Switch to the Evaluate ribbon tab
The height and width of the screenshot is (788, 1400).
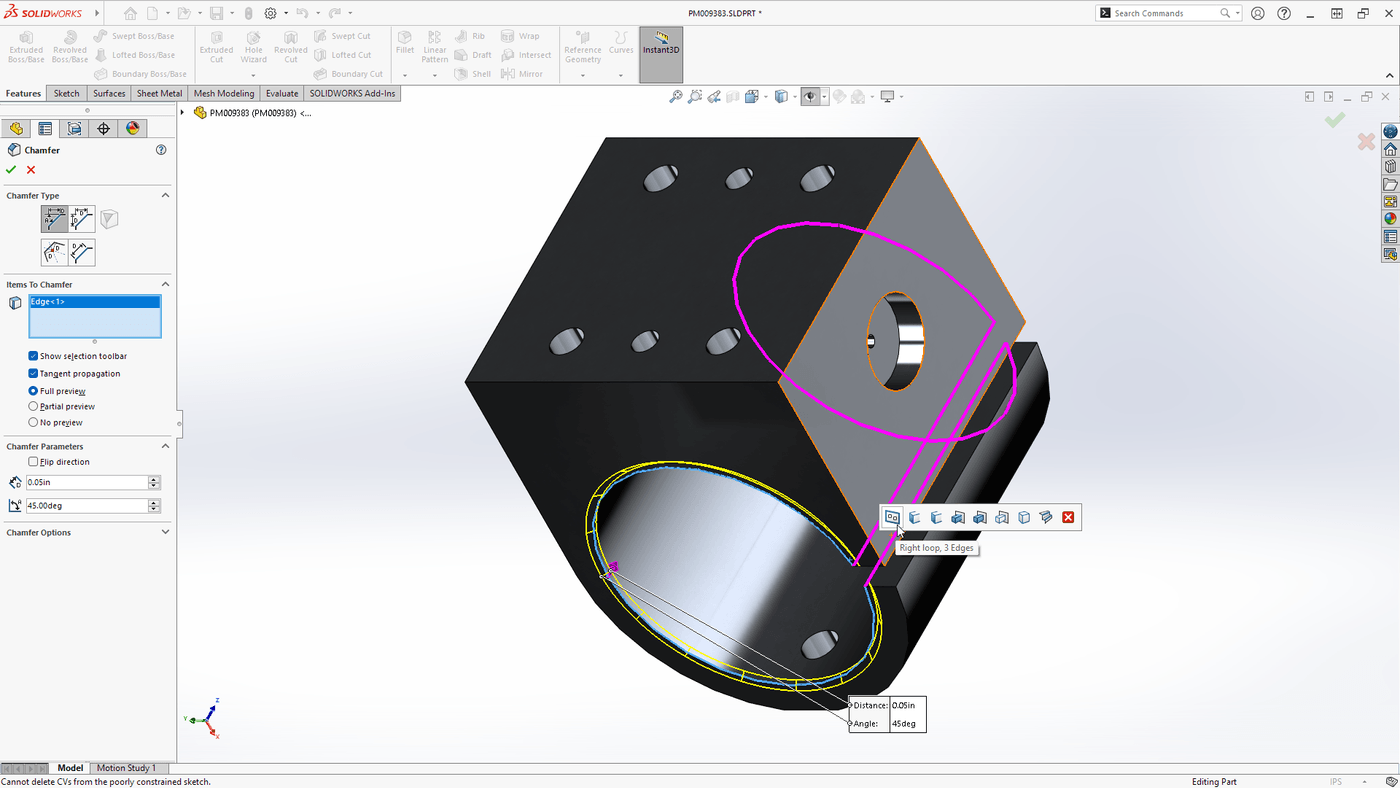pyautogui.click(x=281, y=92)
